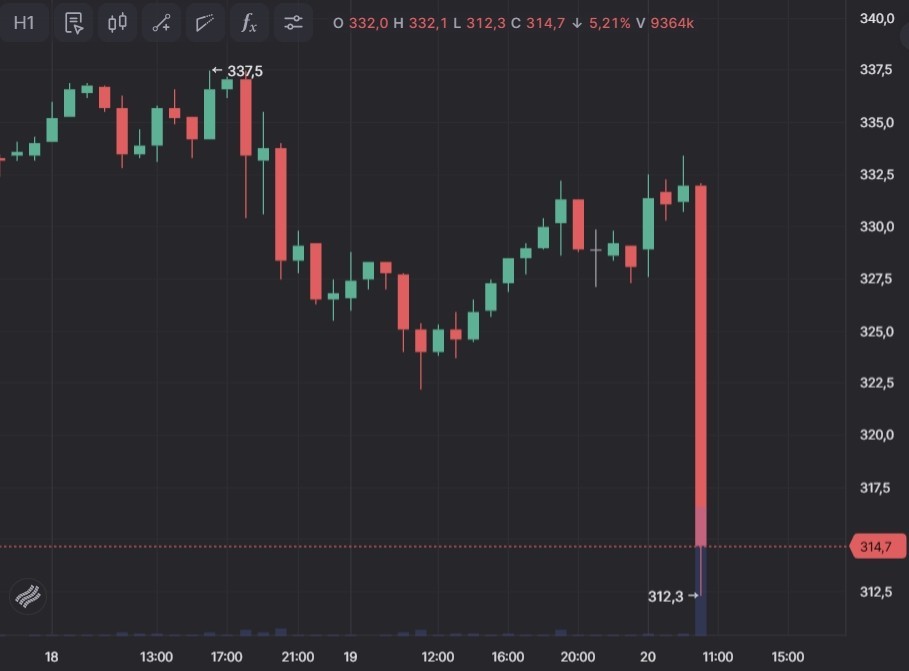The width and height of the screenshot is (909, 671).
Task: Open the fx indicators menu
Action: pyautogui.click(x=249, y=23)
